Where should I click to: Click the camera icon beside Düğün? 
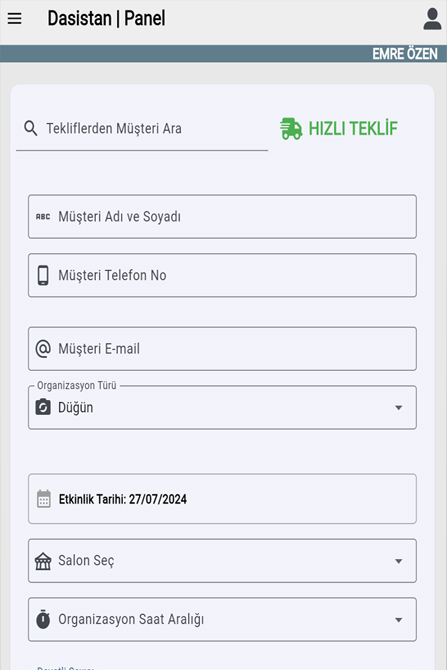(43, 407)
